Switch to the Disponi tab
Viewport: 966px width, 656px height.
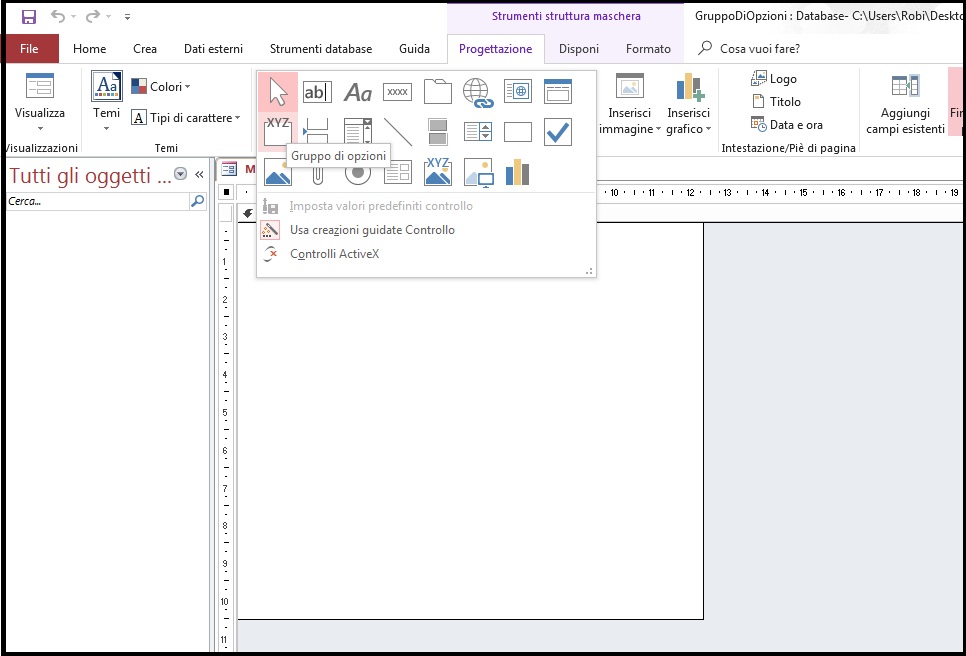pyautogui.click(x=578, y=49)
